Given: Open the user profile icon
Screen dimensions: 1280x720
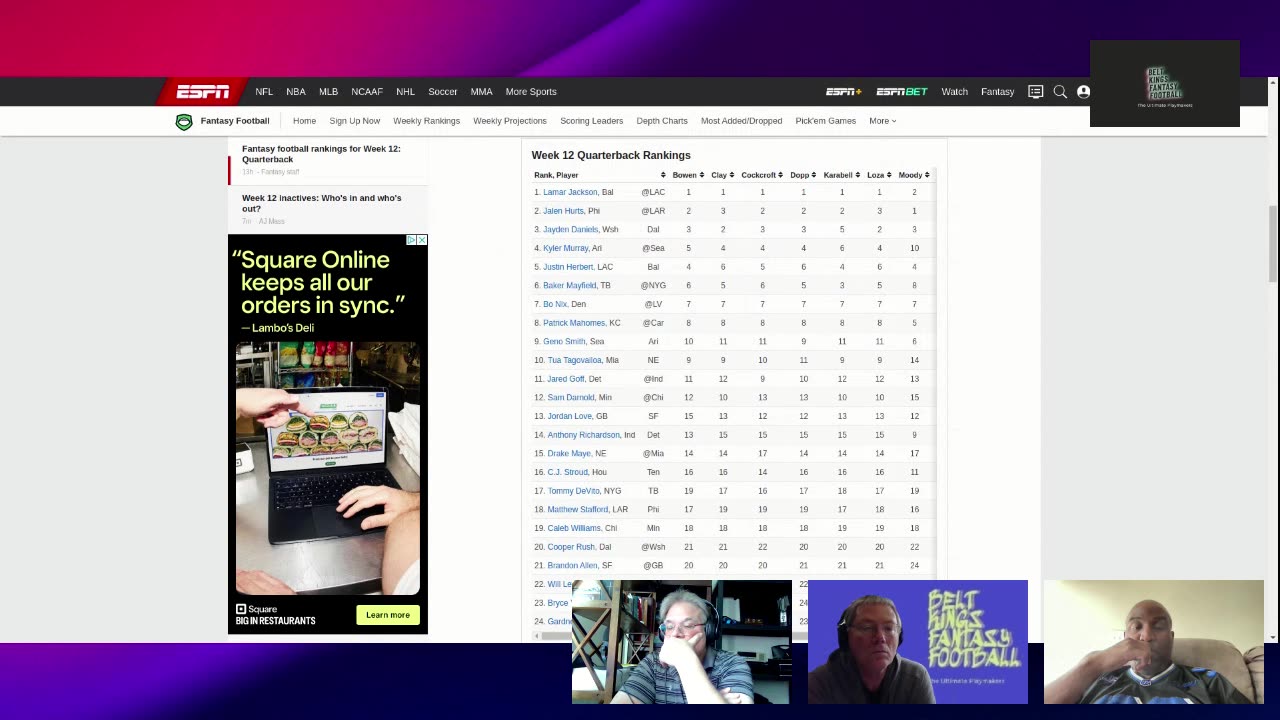Looking at the screenshot, I should pos(1083,92).
